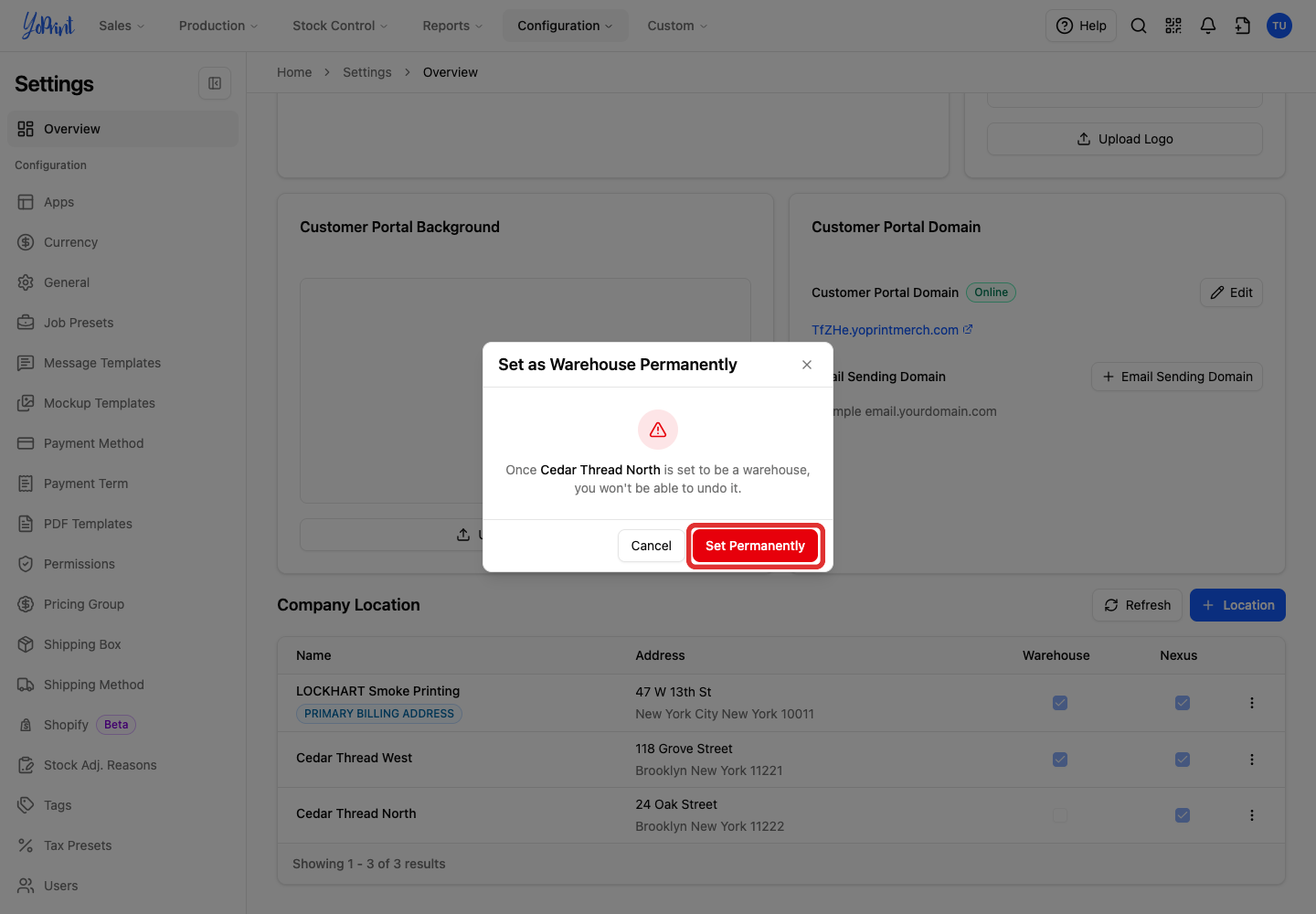Viewport: 1316px width, 914px height.
Task: Select Overview in Settings sidebar
Action: click(122, 129)
